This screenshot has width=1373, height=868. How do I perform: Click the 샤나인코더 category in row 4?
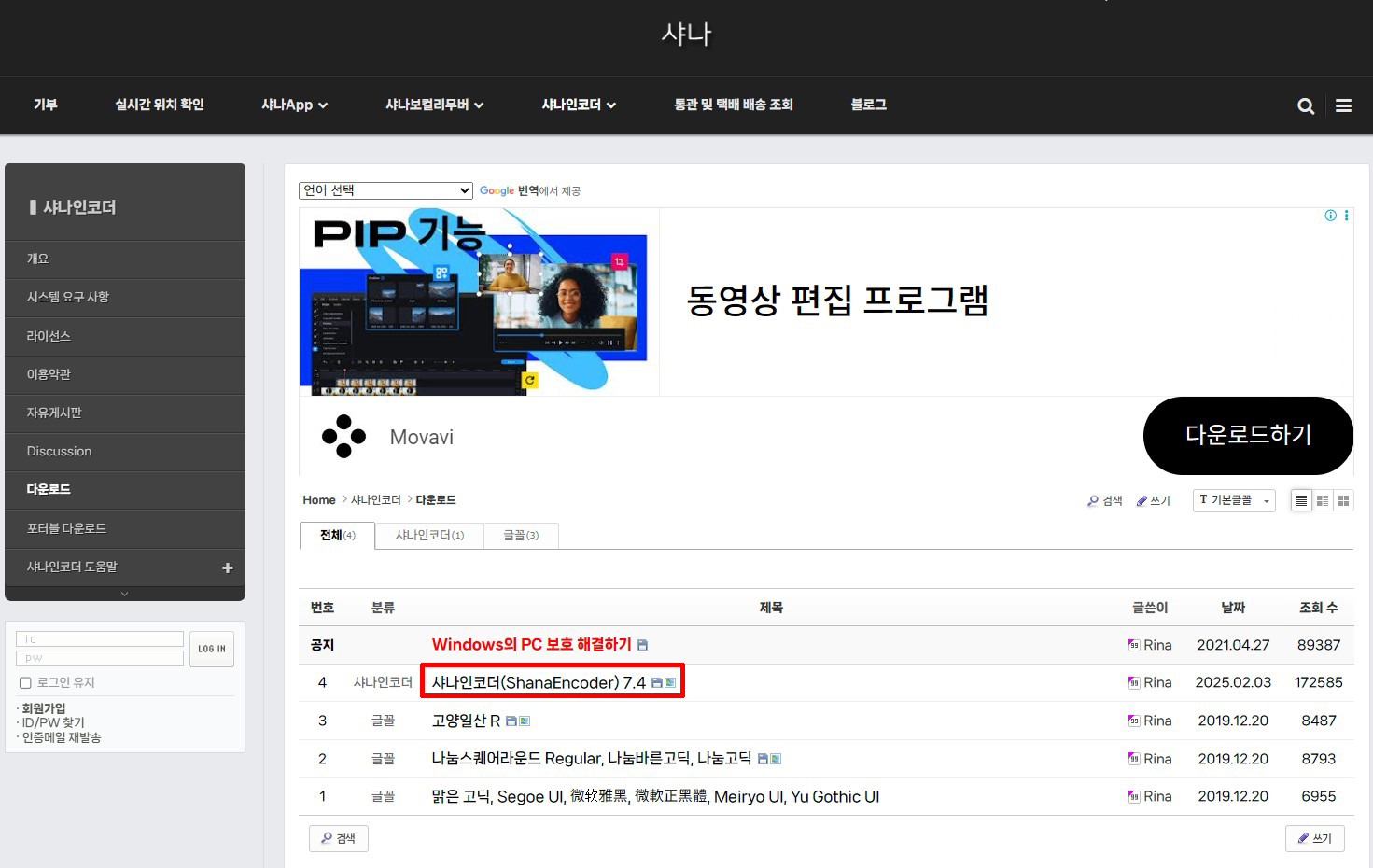point(383,683)
